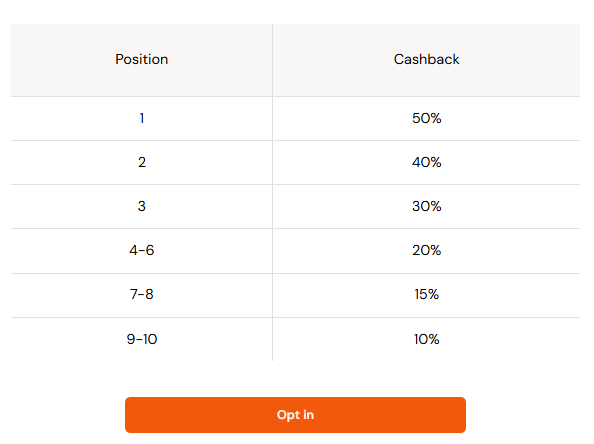Click the 40% cashback value
The image size is (594, 444).
(x=426, y=163)
